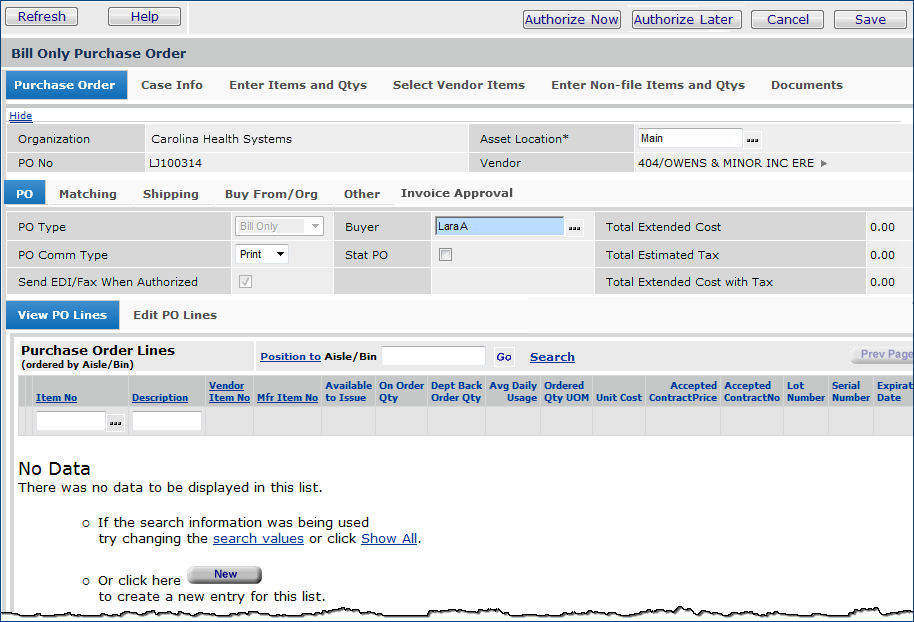The image size is (914, 622).
Task: Collapse the header using the Hide link
Action: click(x=20, y=116)
